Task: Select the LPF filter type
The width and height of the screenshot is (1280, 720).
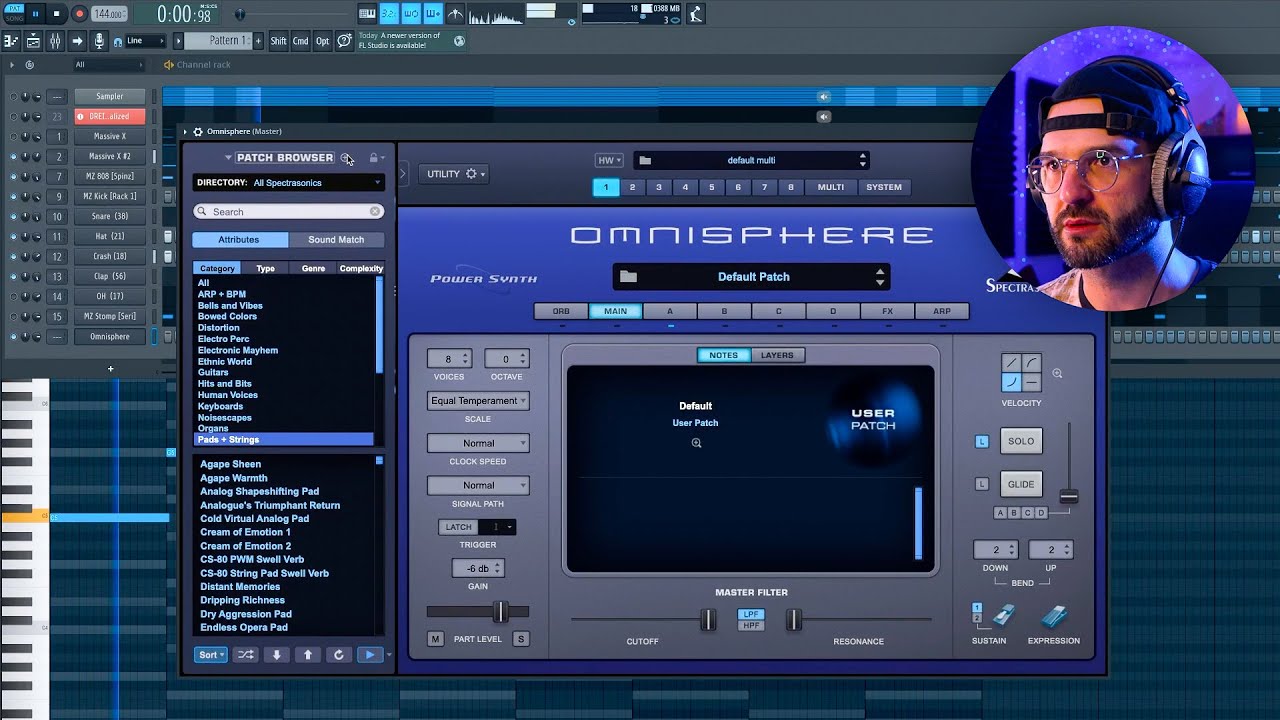Action: pyautogui.click(x=751, y=614)
